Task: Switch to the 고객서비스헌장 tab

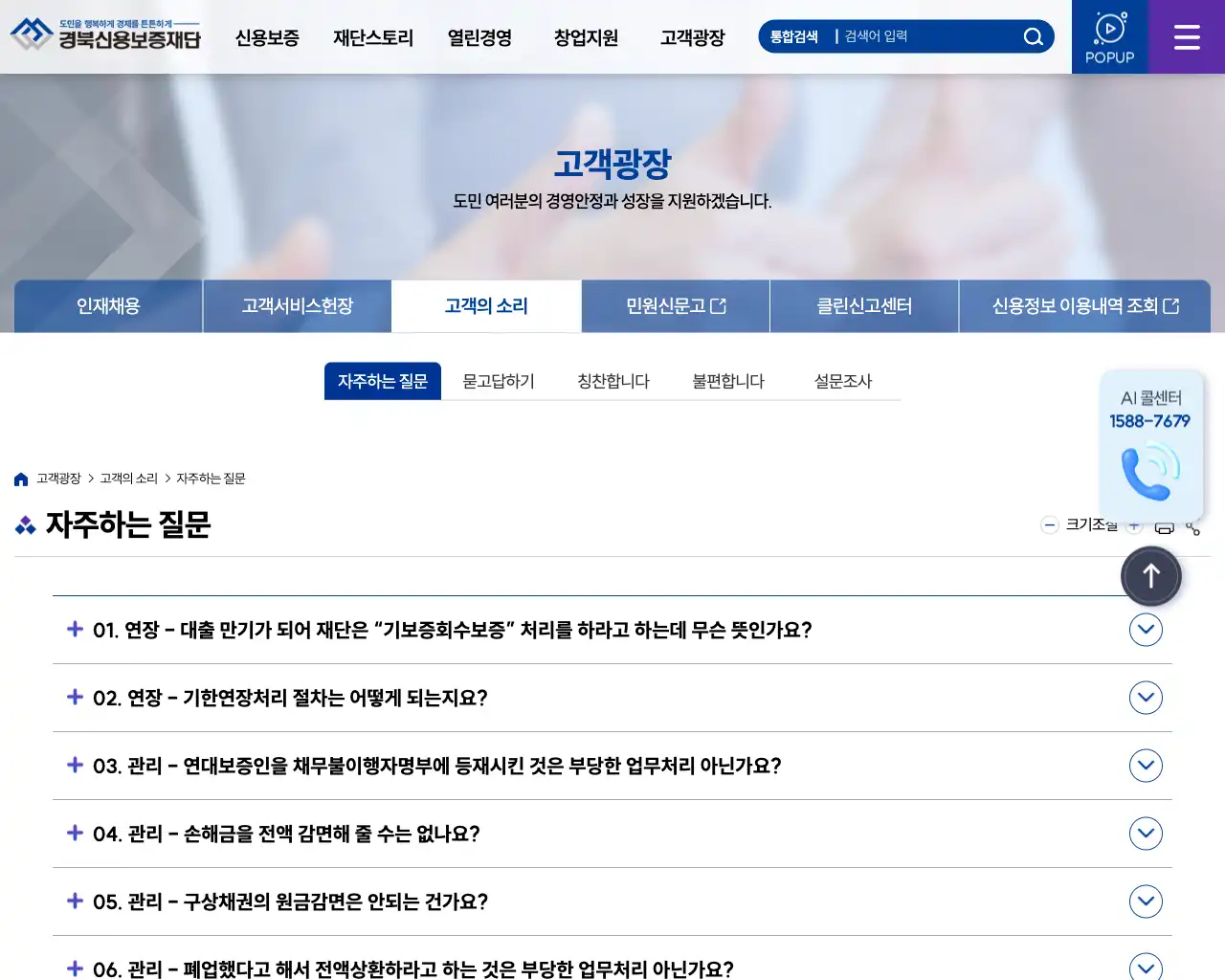Action: 298,306
